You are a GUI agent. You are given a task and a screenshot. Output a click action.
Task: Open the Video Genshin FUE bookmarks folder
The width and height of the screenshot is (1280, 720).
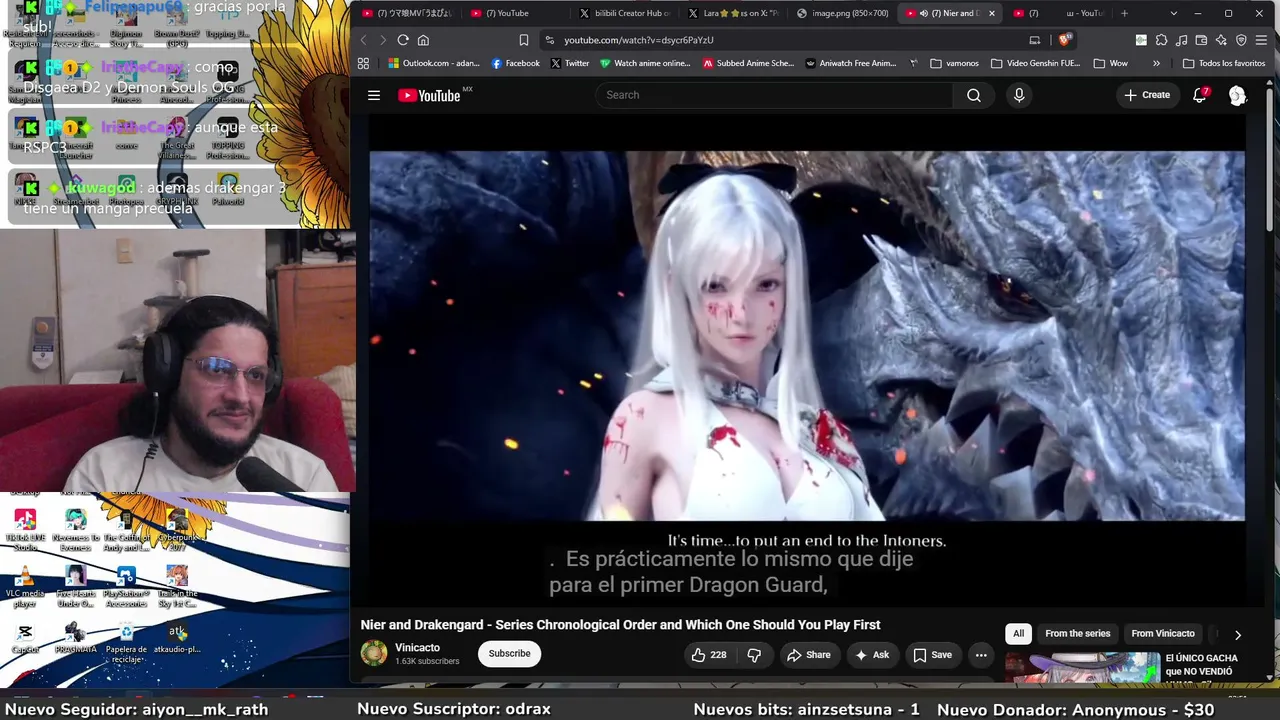click(x=1036, y=63)
